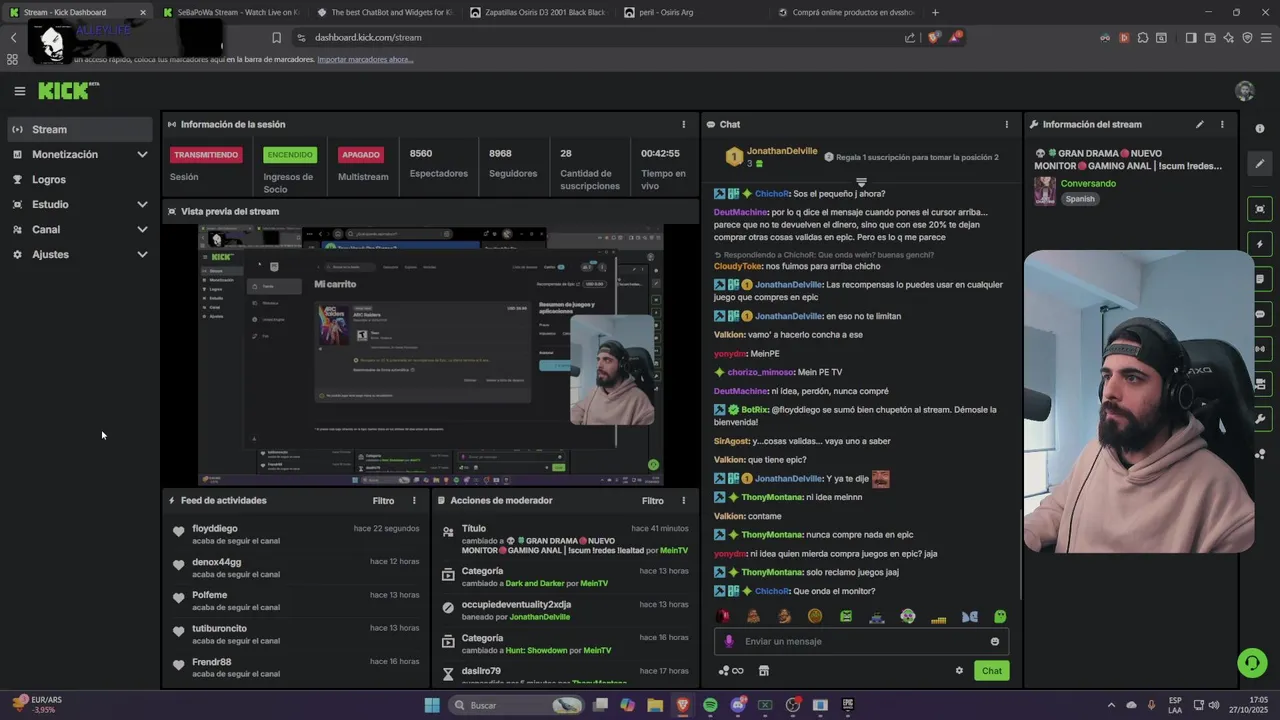Insert the gold coin face emote

[x=815, y=617]
